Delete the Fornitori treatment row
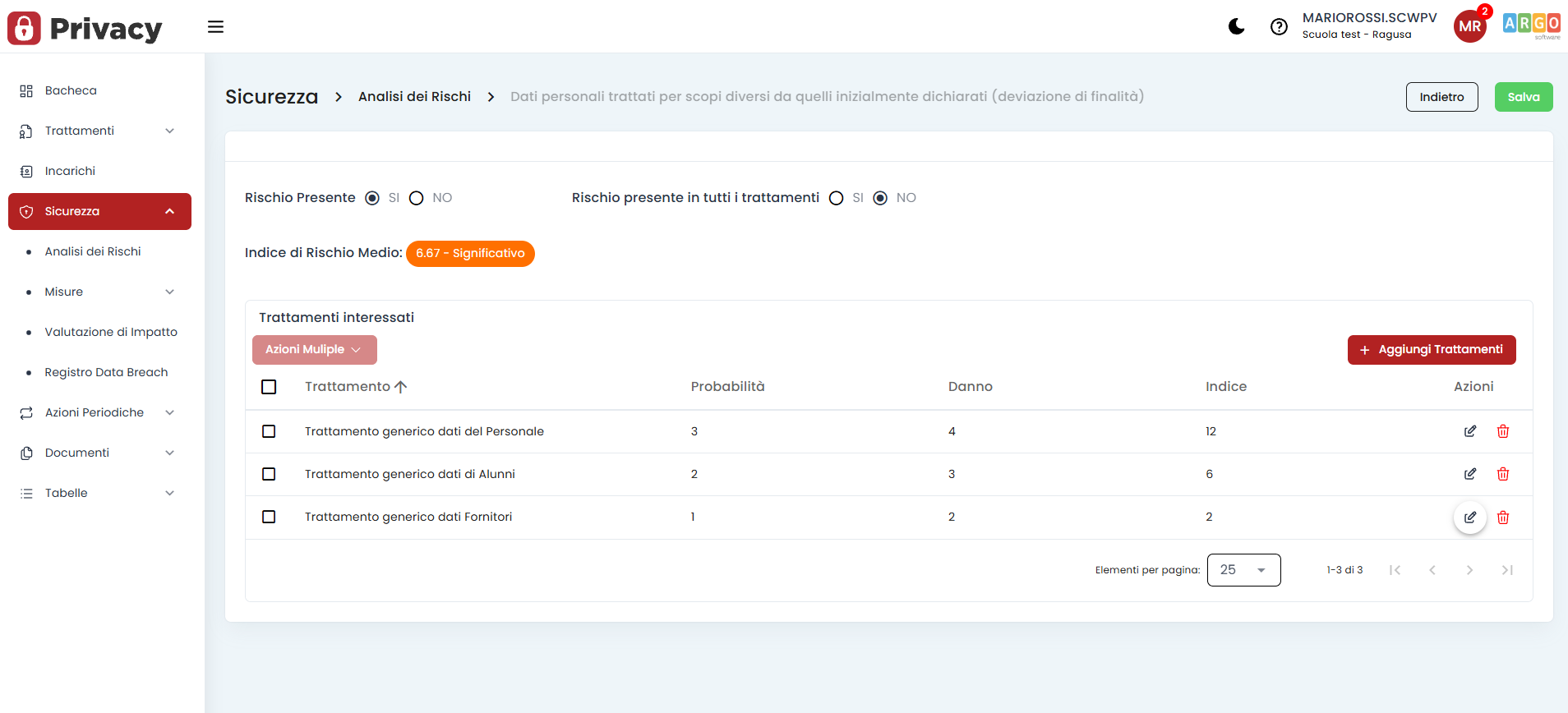The width and height of the screenshot is (1568, 713). [1502, 517]
